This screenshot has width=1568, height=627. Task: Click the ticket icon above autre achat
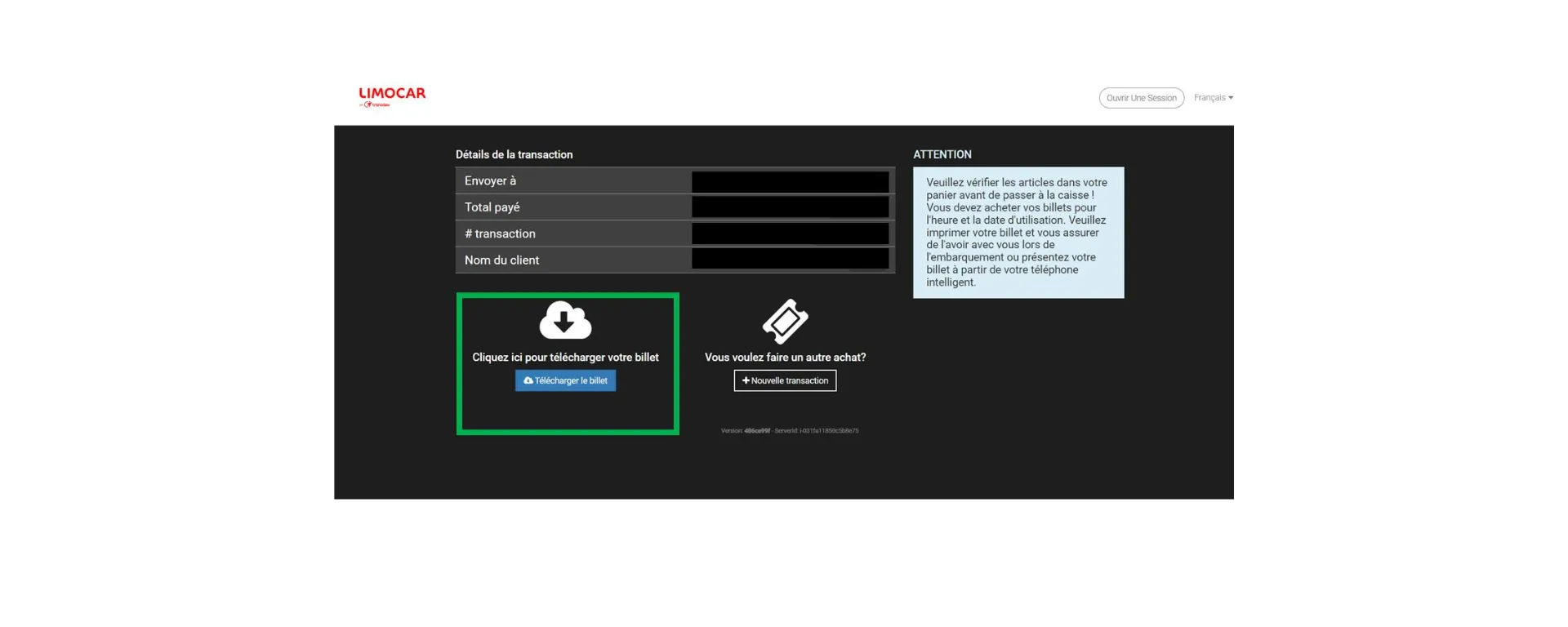[x=785, y=322]
